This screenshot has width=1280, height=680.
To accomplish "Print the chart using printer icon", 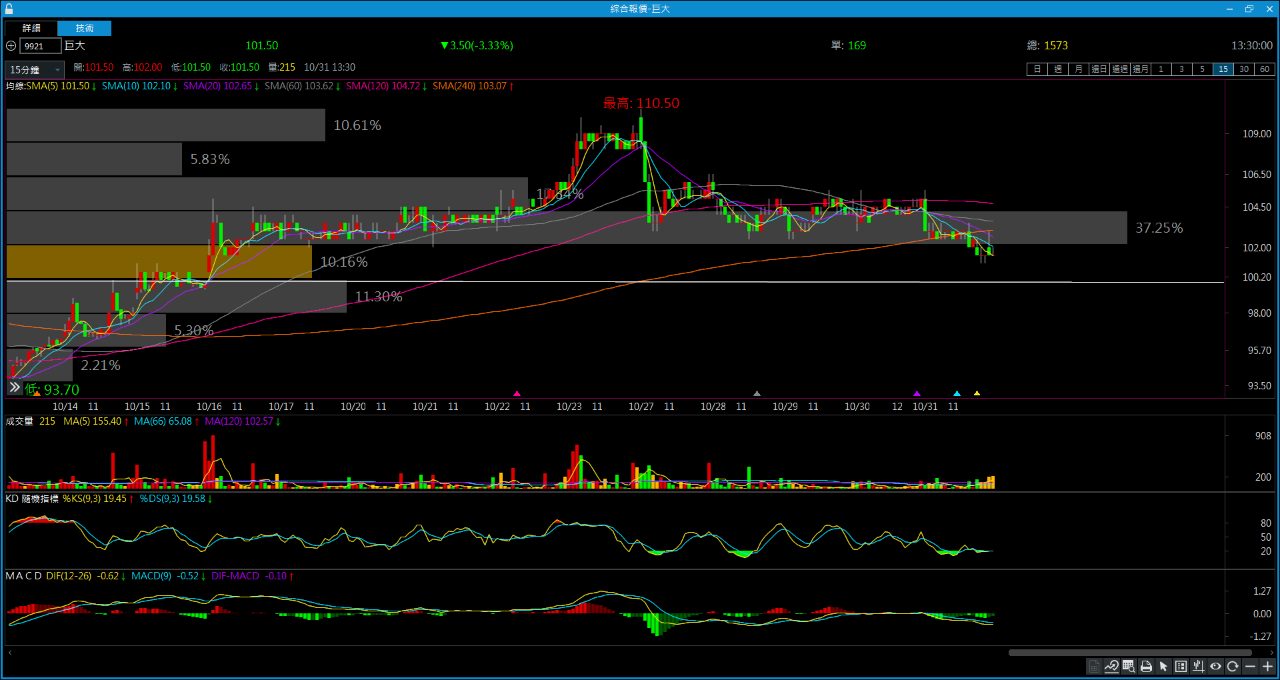I will (1146, 666).
